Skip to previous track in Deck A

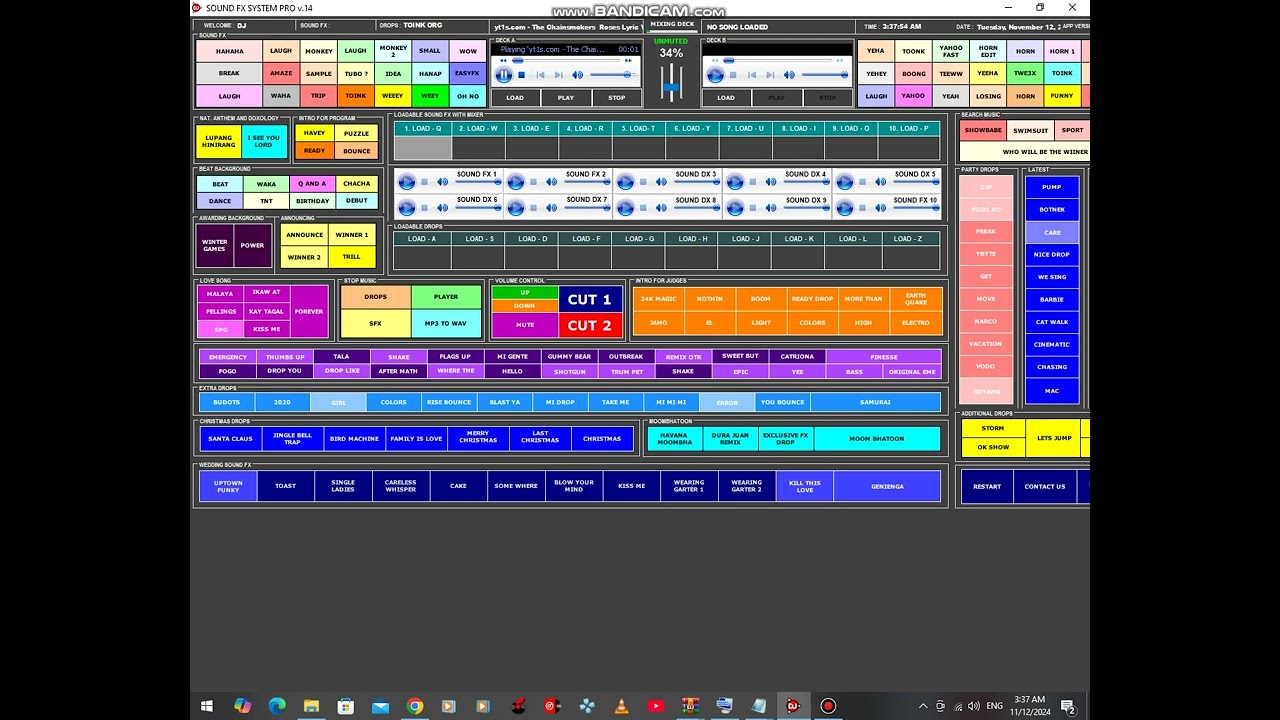click(x=541, y=75)
